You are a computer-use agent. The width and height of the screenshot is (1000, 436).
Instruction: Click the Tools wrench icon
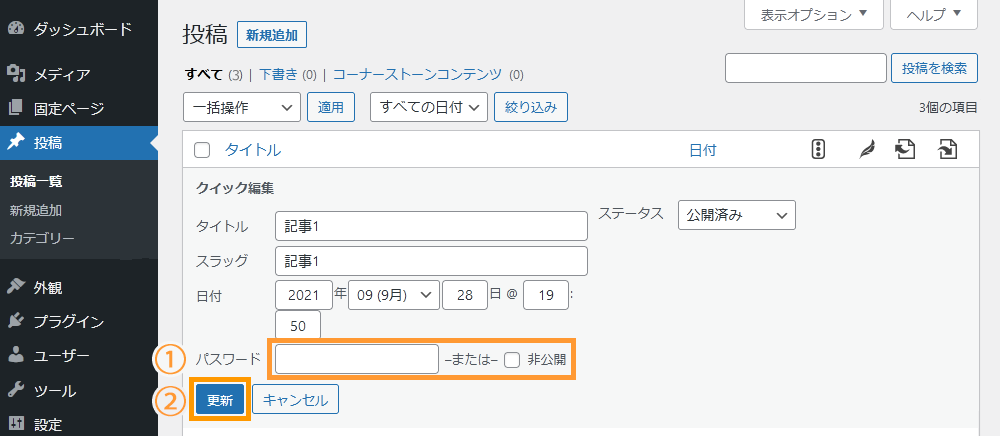(x=16, y=389)
